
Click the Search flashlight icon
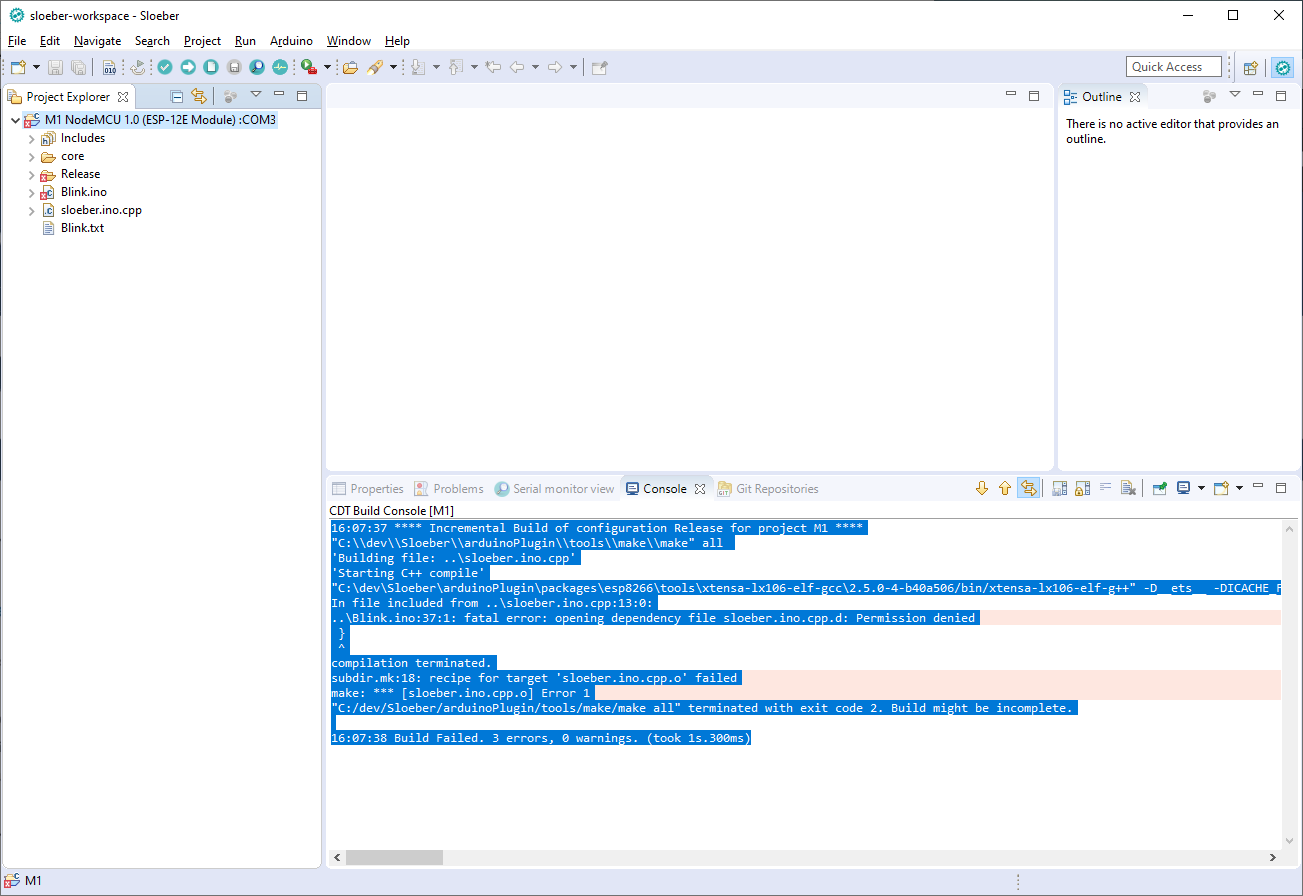tap(375, 67)
